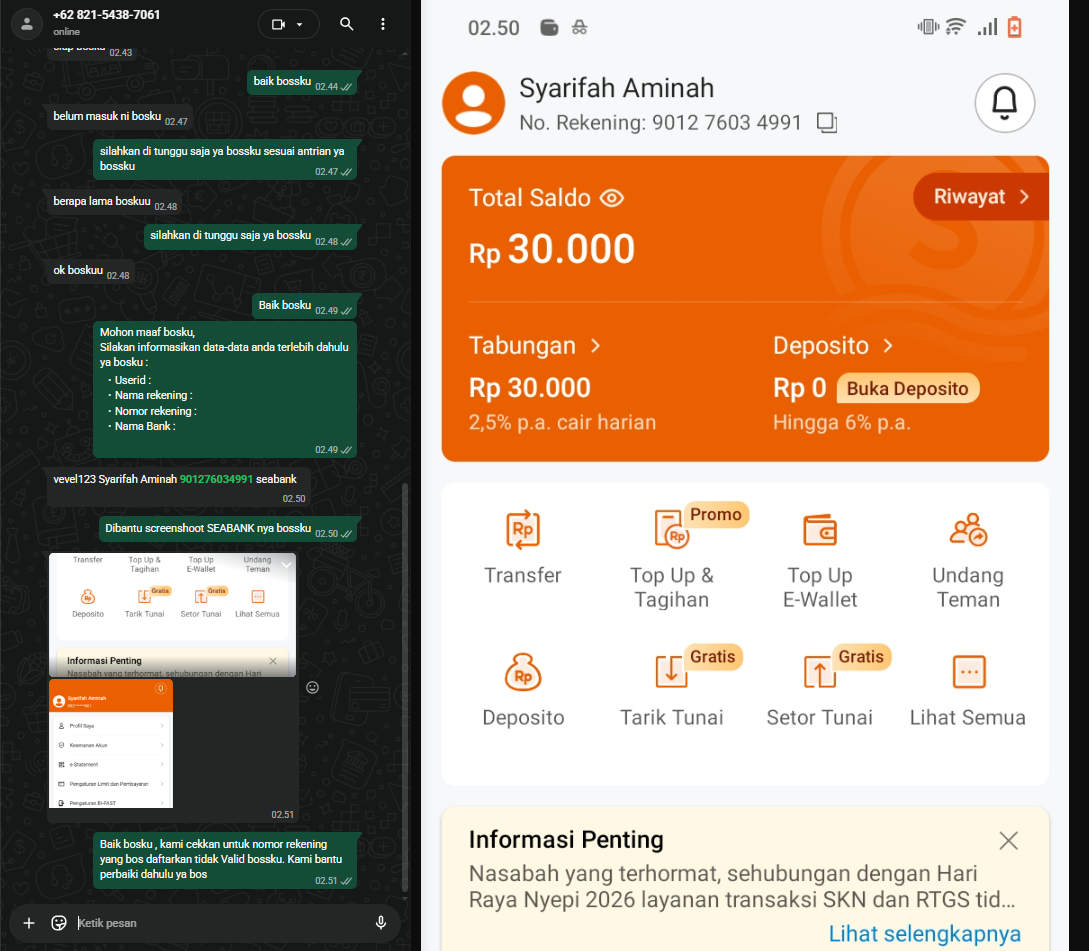Open Setor Tunai icon
Screen dimensions: 1089x951
point(820,672)
